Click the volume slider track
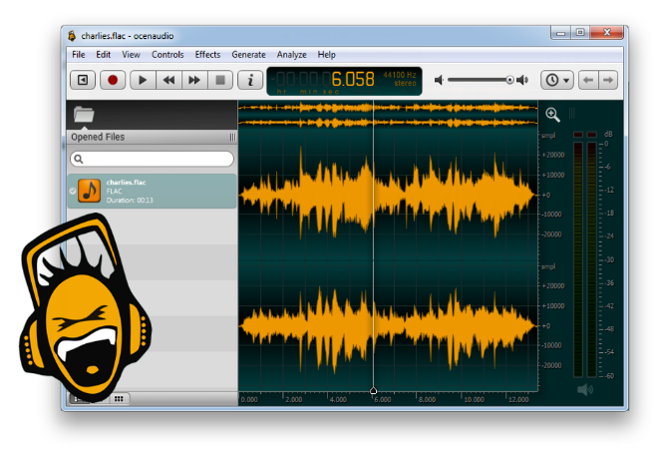Image resolution: width=657 pixels, height=450 pixels. [480, 80]
